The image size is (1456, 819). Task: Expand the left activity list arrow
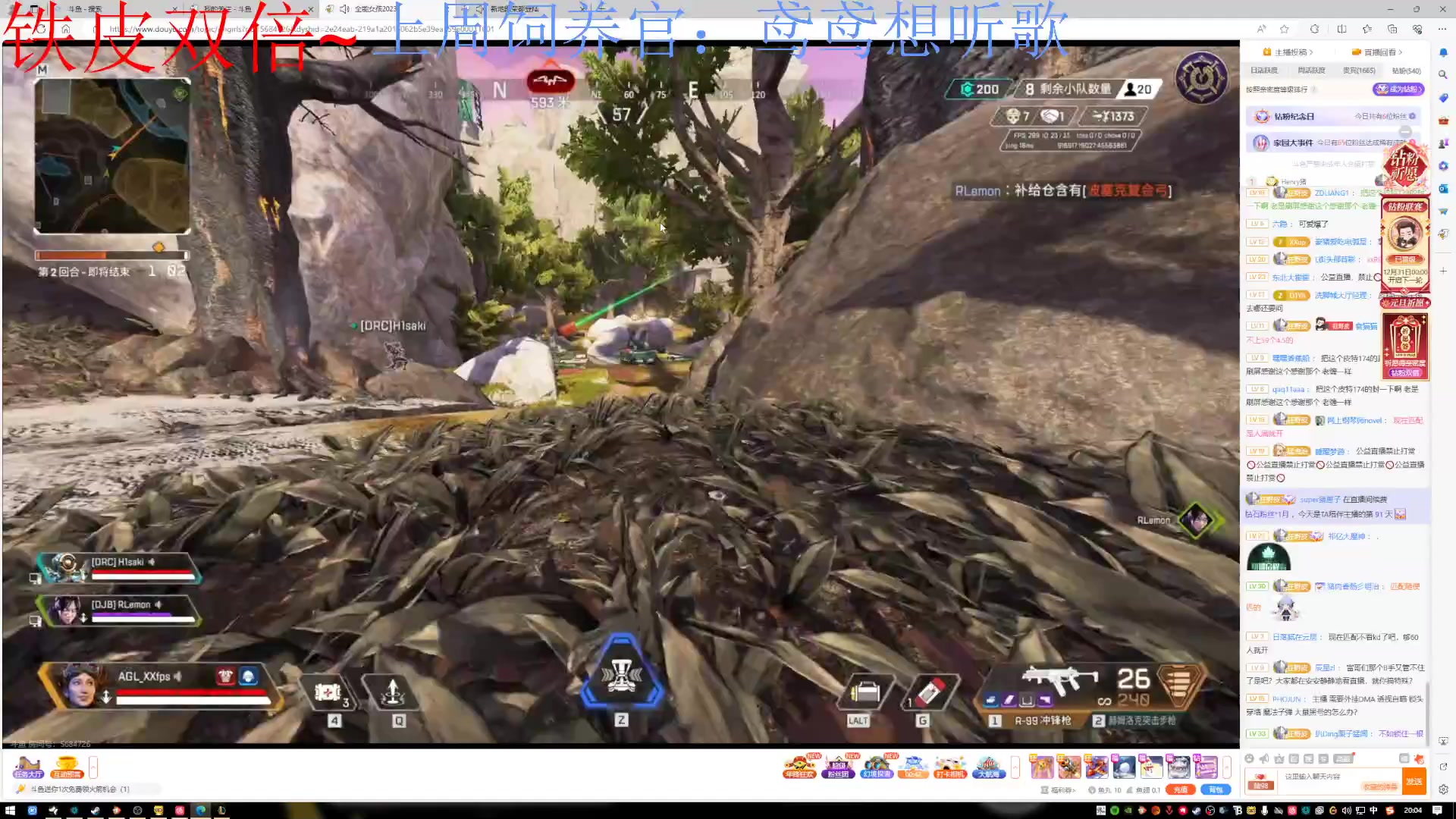[x=93, y=767]
